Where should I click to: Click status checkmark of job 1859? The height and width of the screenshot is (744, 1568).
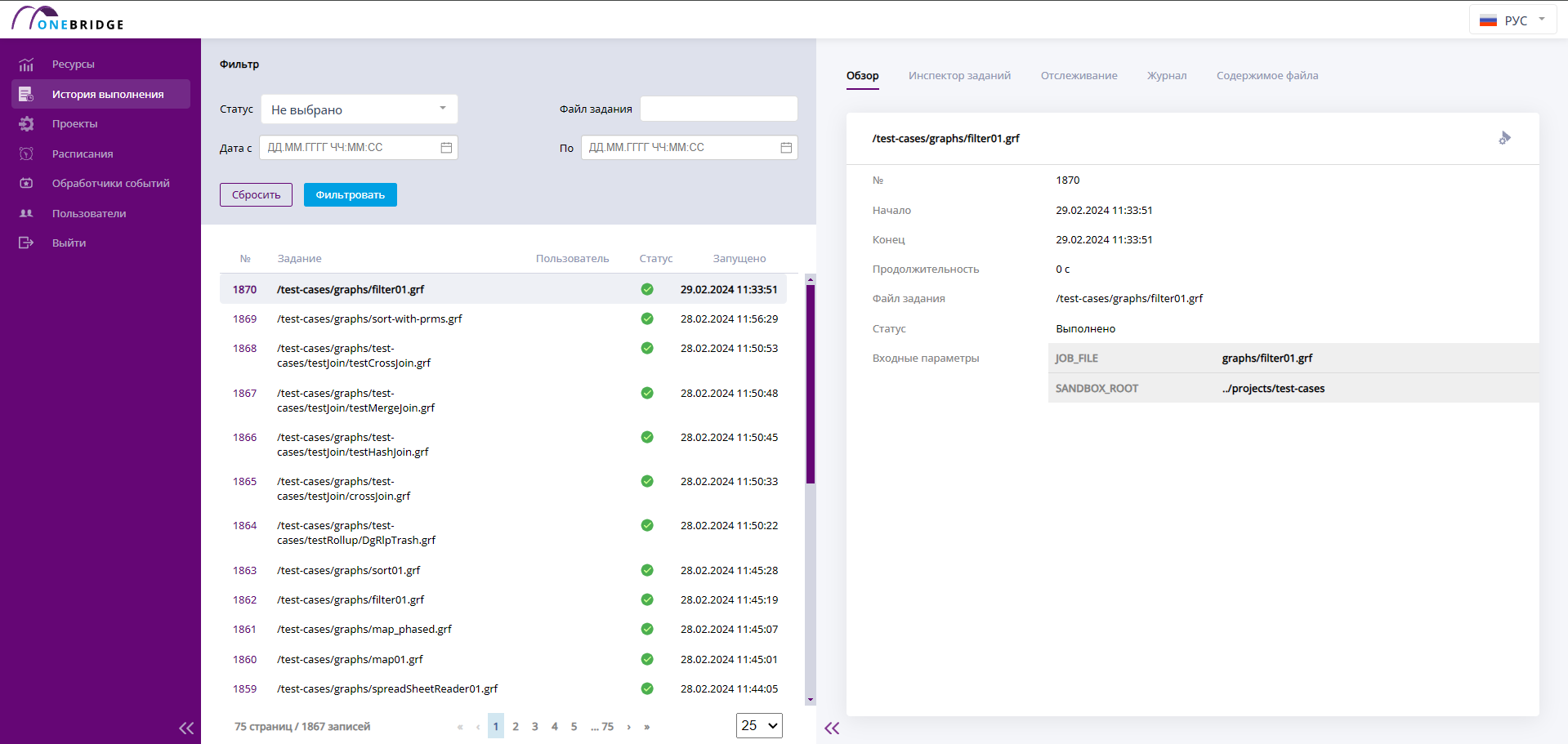click(x=647, y=688)
